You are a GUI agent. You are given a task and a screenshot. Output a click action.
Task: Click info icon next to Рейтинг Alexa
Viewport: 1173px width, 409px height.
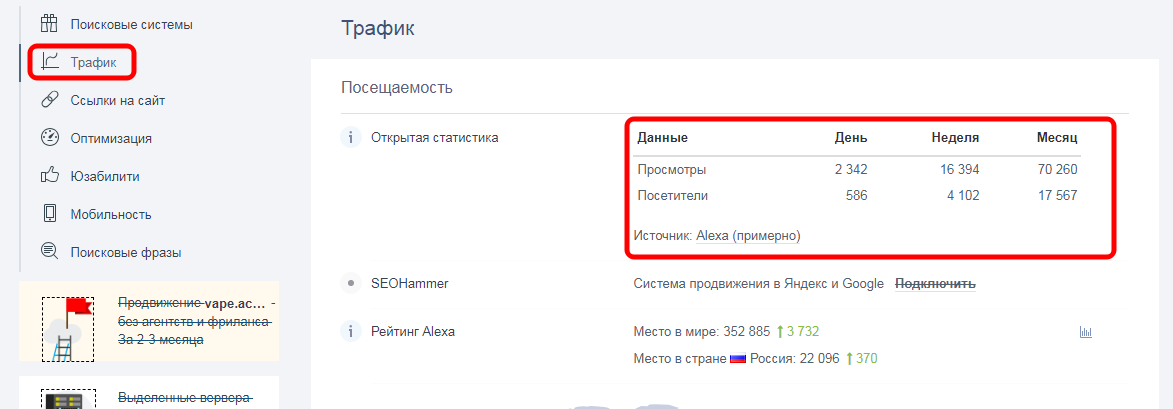point(350,331)
